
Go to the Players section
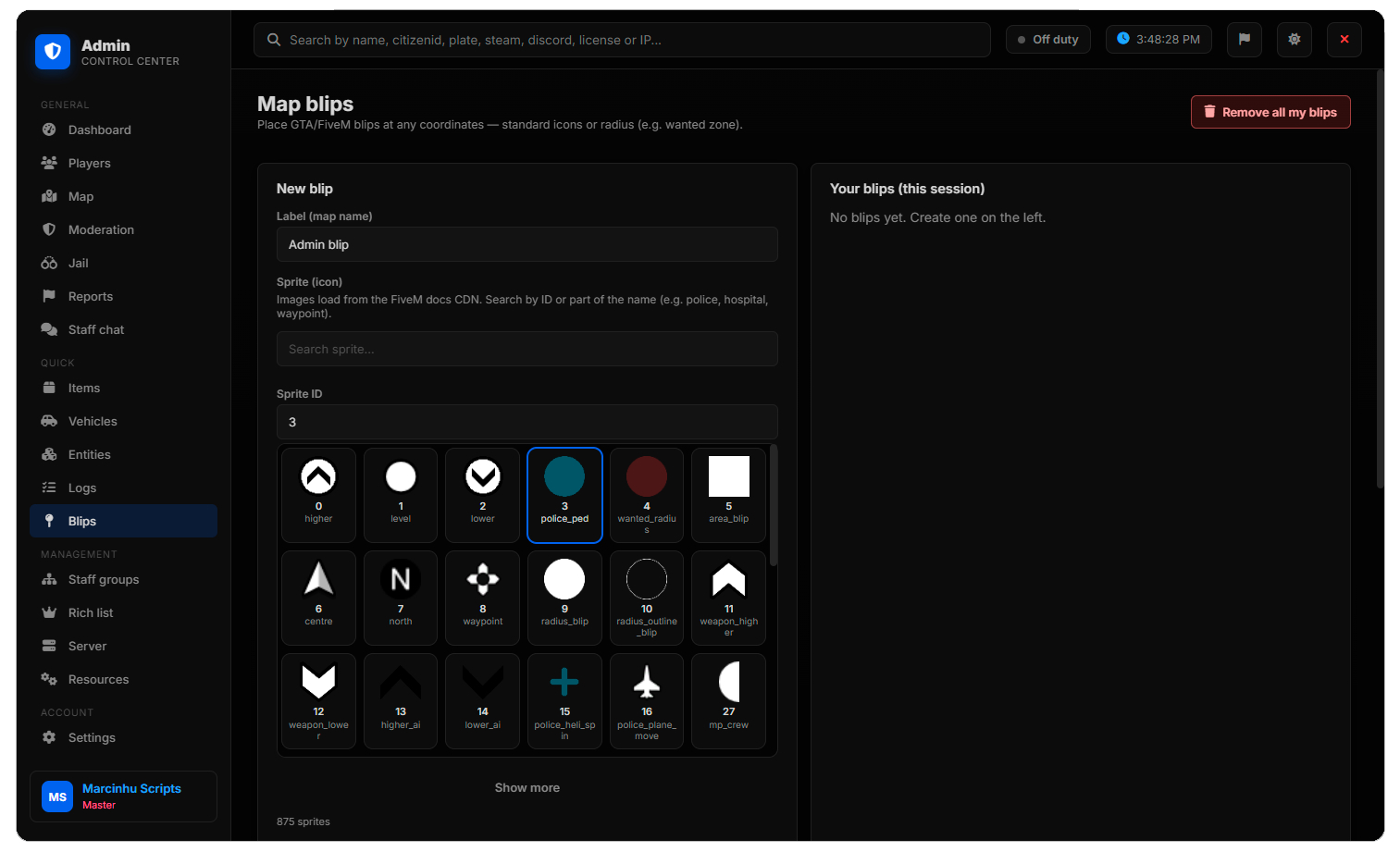point(124,163)
